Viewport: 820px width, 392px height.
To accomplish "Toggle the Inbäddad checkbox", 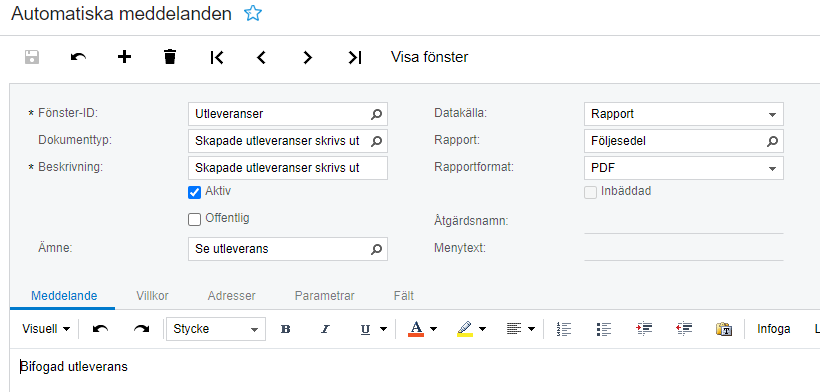I will click(590, 192).
